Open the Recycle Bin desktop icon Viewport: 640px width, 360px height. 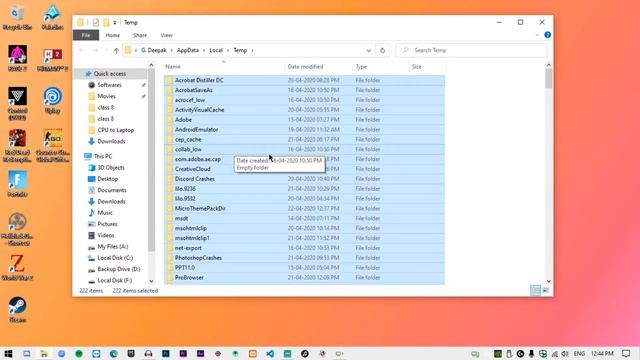[17, 17]
